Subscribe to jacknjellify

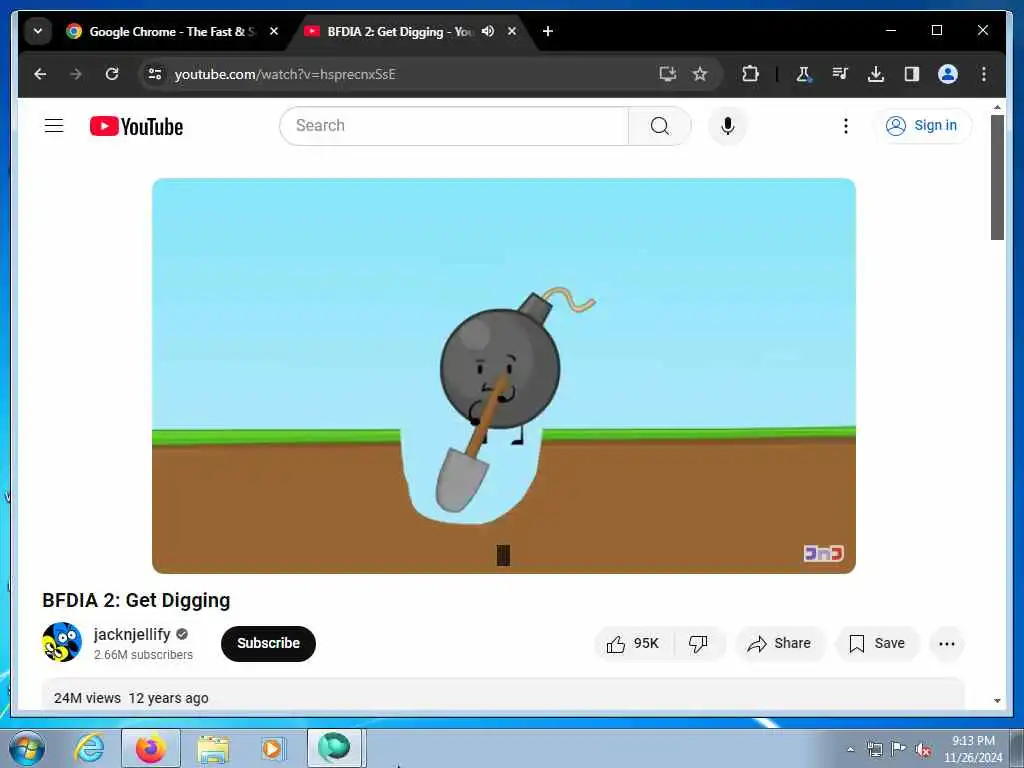[268, 643]
